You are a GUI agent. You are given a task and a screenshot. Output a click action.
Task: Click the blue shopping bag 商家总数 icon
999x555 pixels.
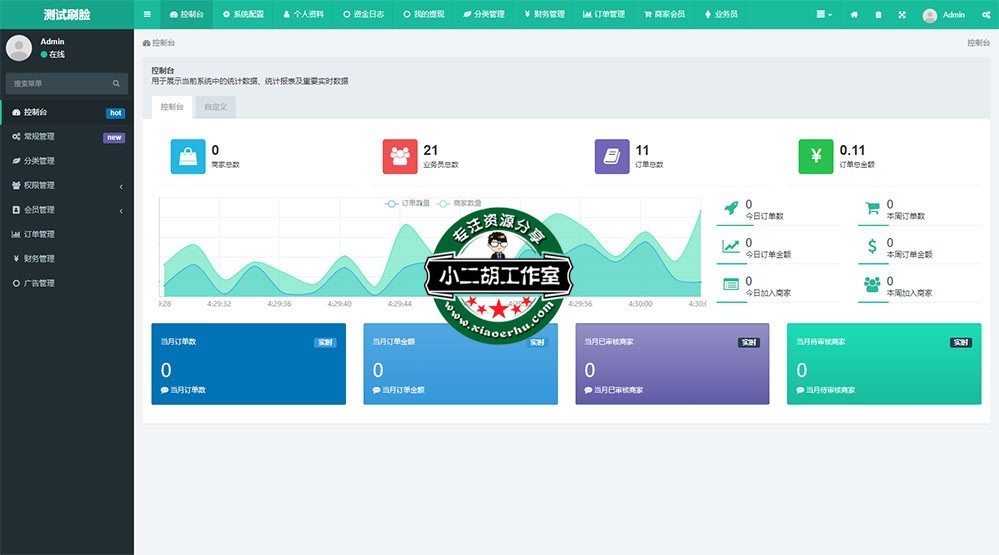tap(188, 156)
